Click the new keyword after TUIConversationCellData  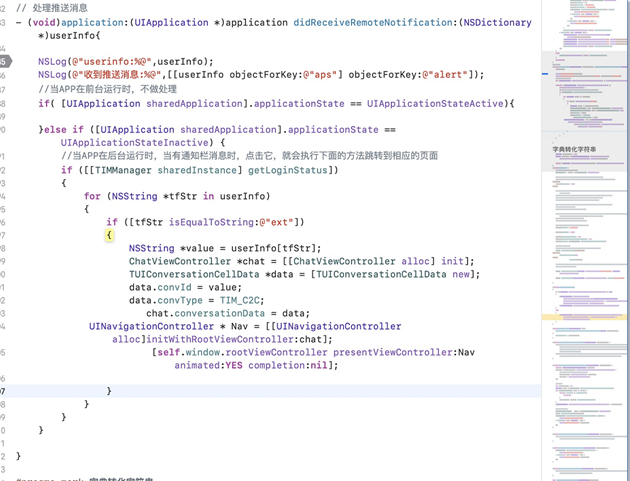pyautogui.click(x=461, y=274)
